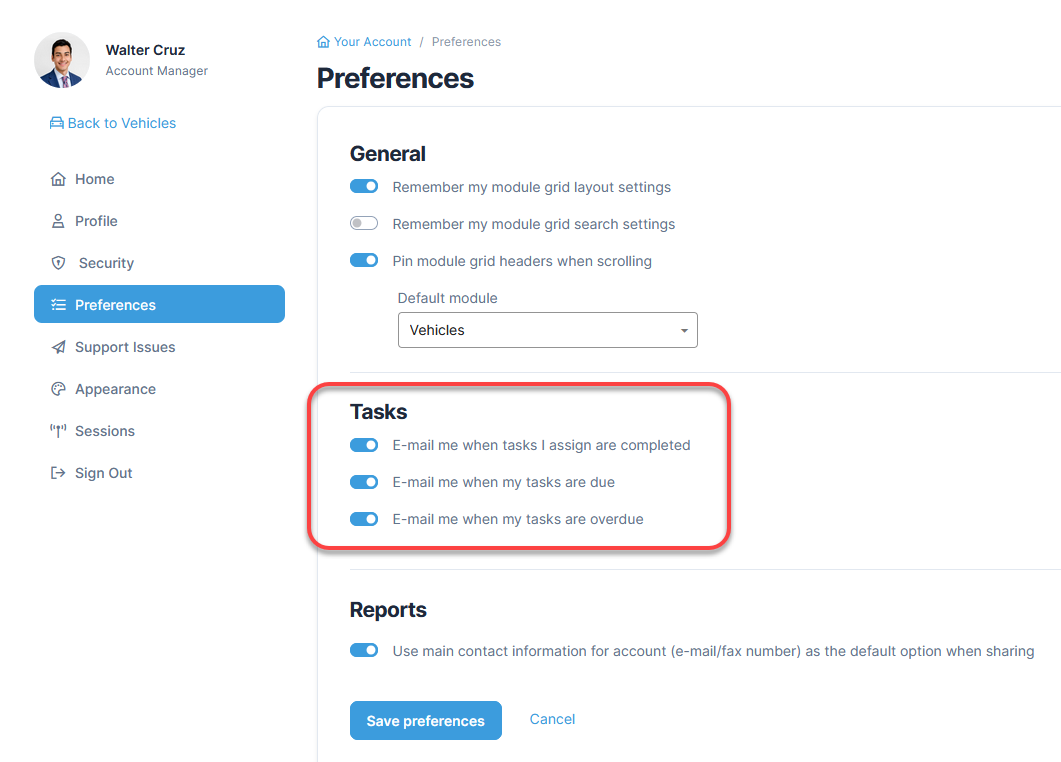Click the Sign Out arrow icon
This screenshot has width=1061, height=762.
58,473
